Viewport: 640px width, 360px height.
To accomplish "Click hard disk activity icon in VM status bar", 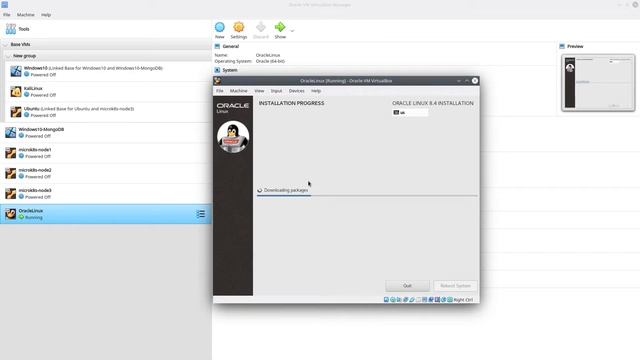I will click(386, 300).
